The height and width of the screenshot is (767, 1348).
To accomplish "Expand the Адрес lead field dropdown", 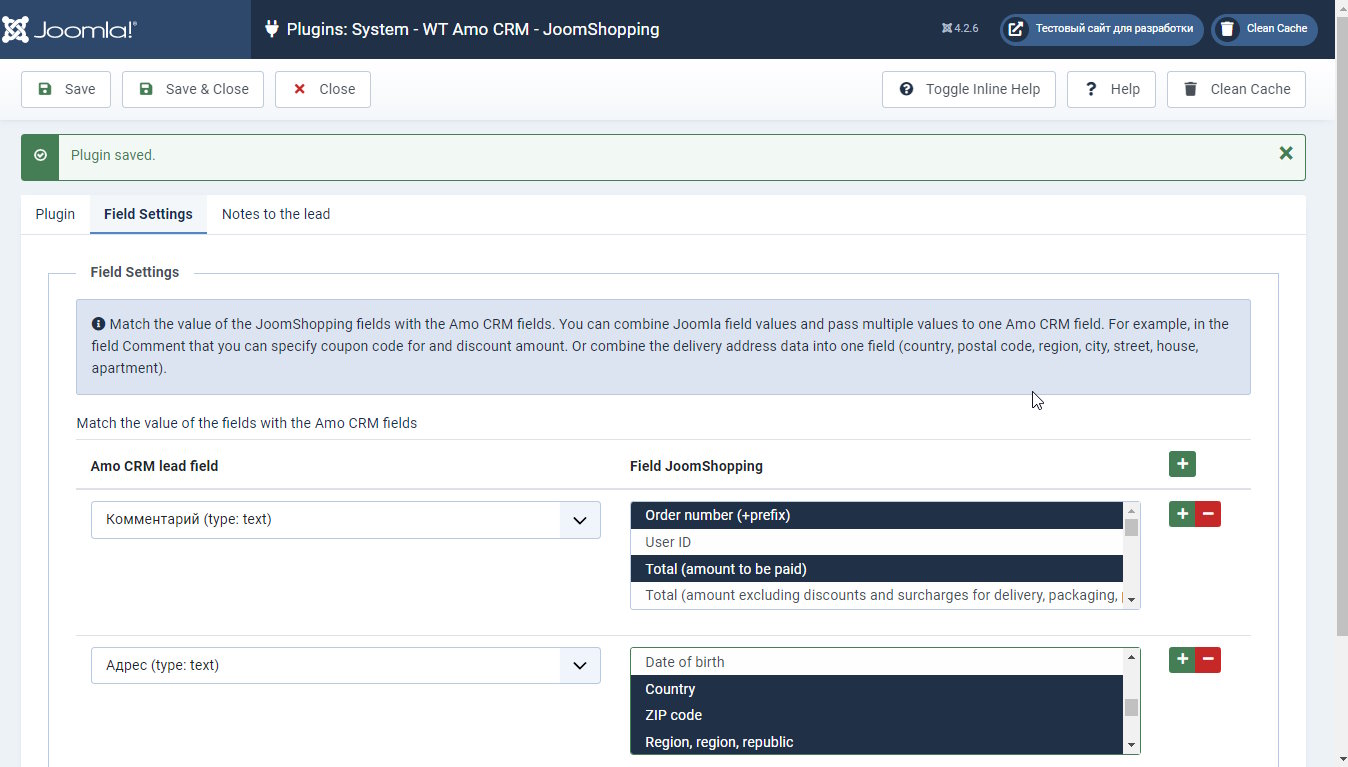I will coord(346,666).
